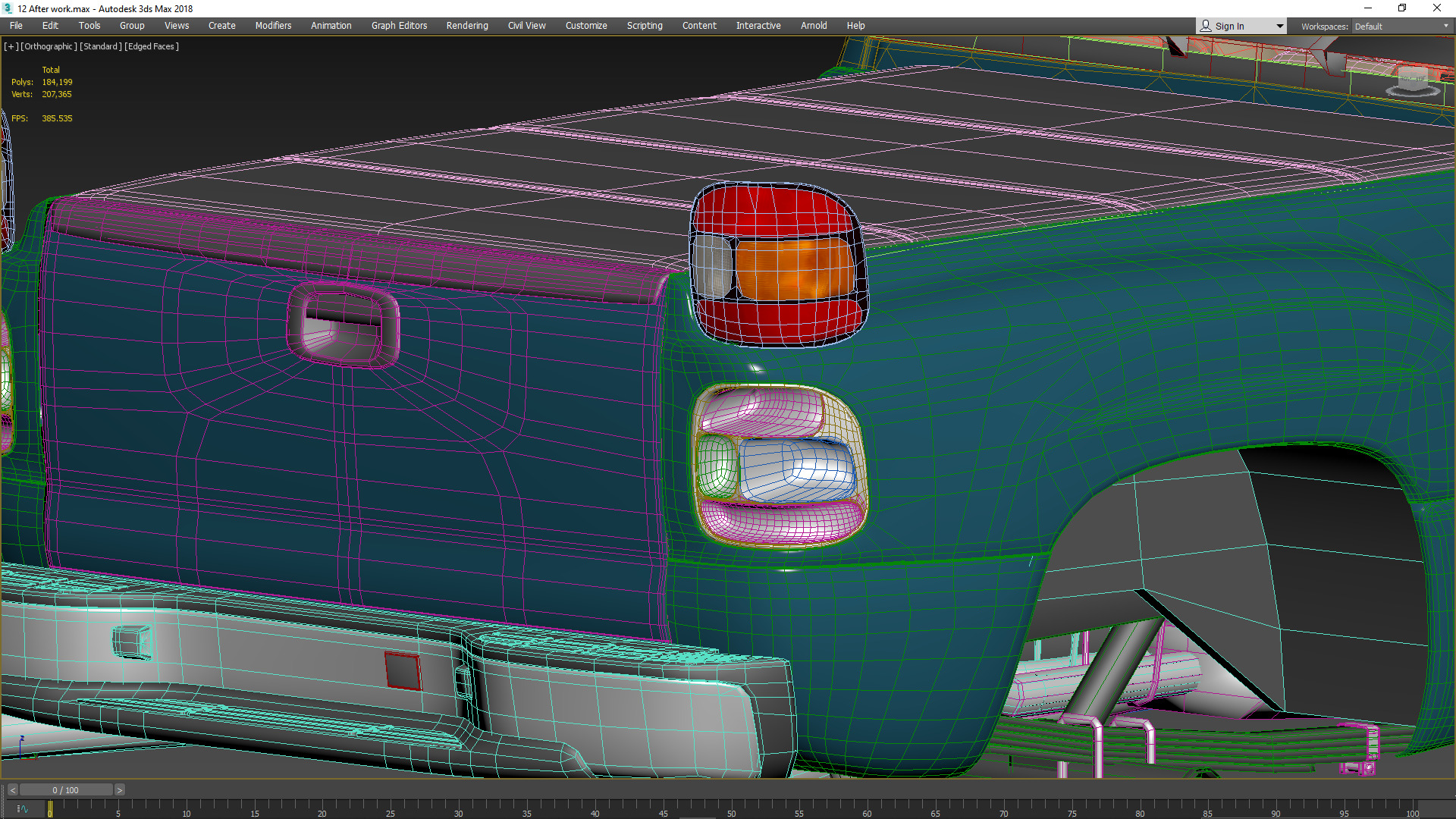The height and width of the screenshot is (819, 1456).
Task: Click the Sign In button
Action: point(1228,26)
